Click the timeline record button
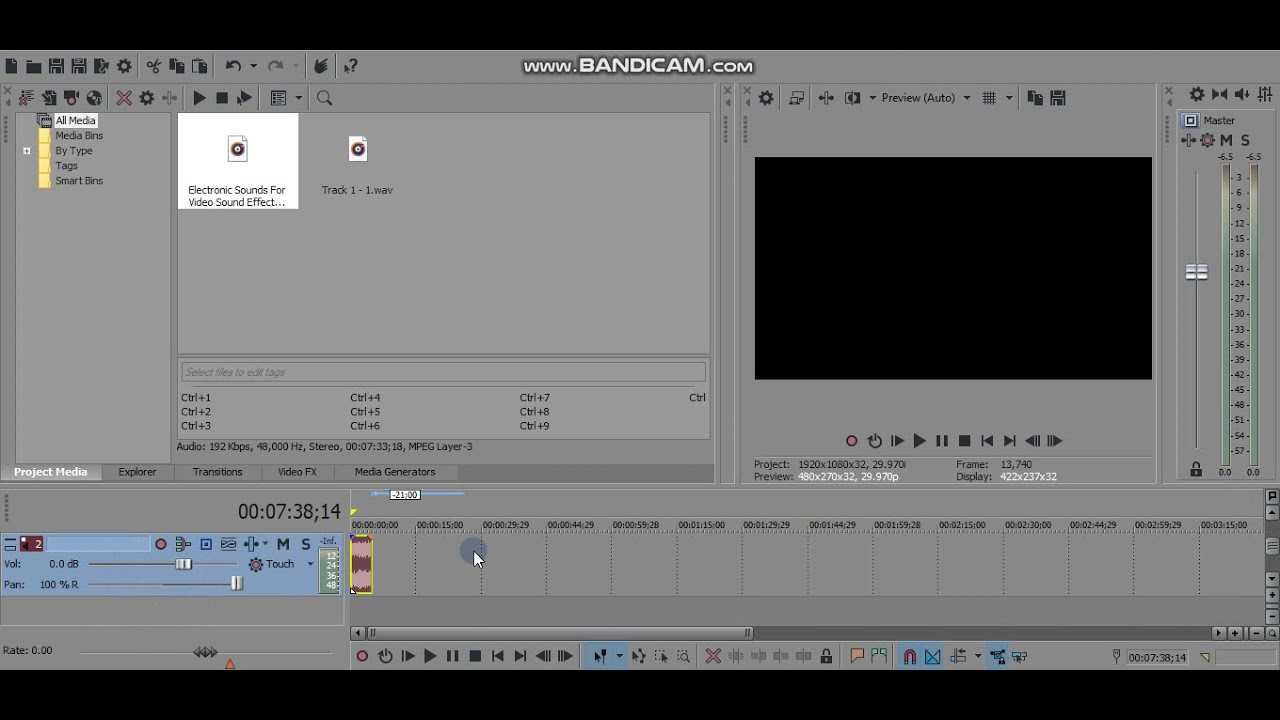 click(x=362, y=657)
